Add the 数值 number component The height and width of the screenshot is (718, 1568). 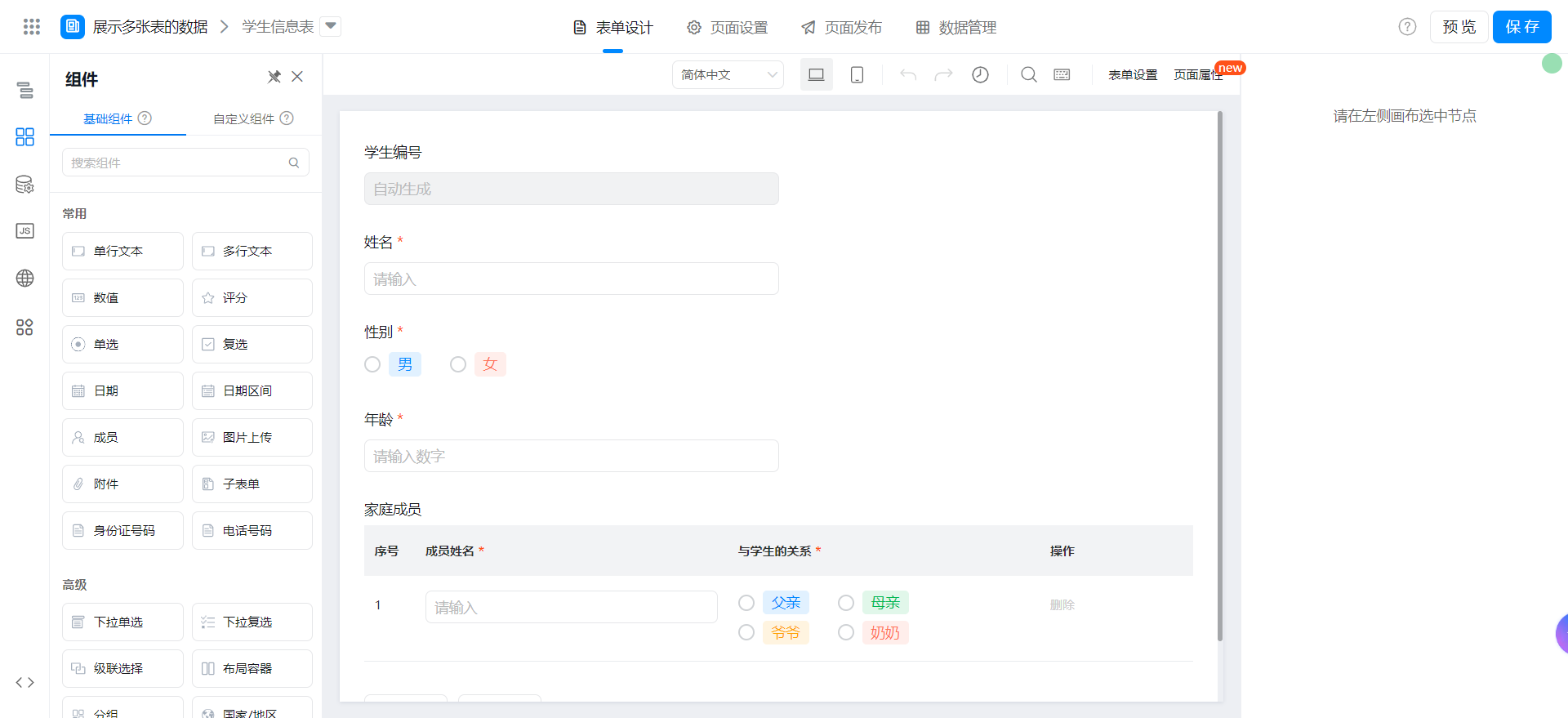[x=122, y=297]
